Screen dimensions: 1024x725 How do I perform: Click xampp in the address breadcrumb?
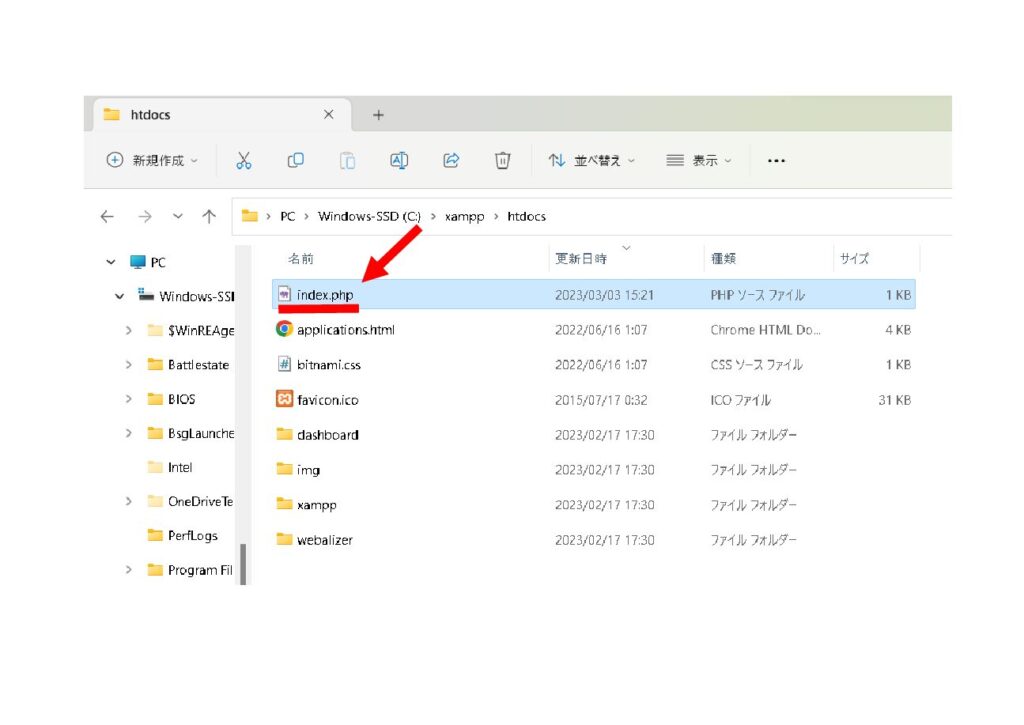464,216
